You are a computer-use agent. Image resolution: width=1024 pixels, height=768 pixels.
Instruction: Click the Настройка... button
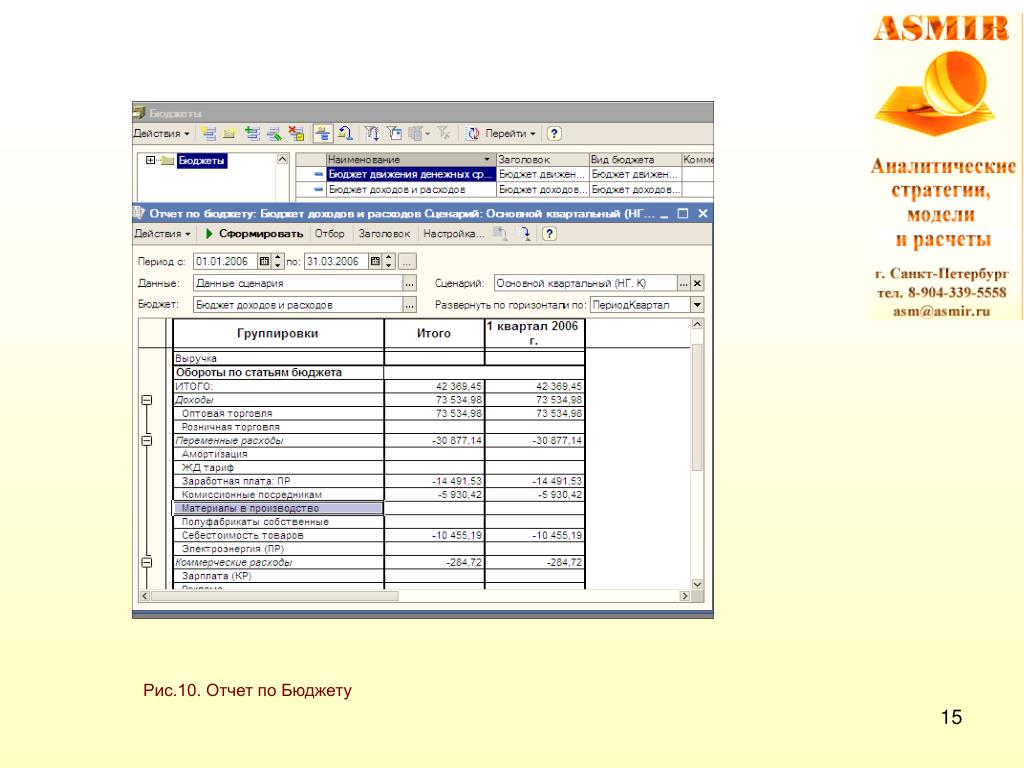[x=453, y=234]
